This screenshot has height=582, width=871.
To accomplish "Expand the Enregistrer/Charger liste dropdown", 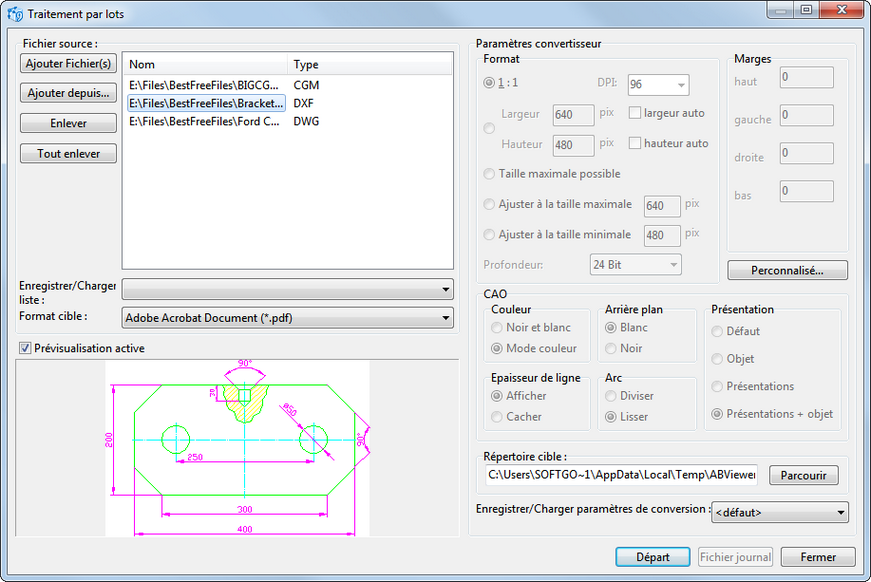I will click(287, 290).
